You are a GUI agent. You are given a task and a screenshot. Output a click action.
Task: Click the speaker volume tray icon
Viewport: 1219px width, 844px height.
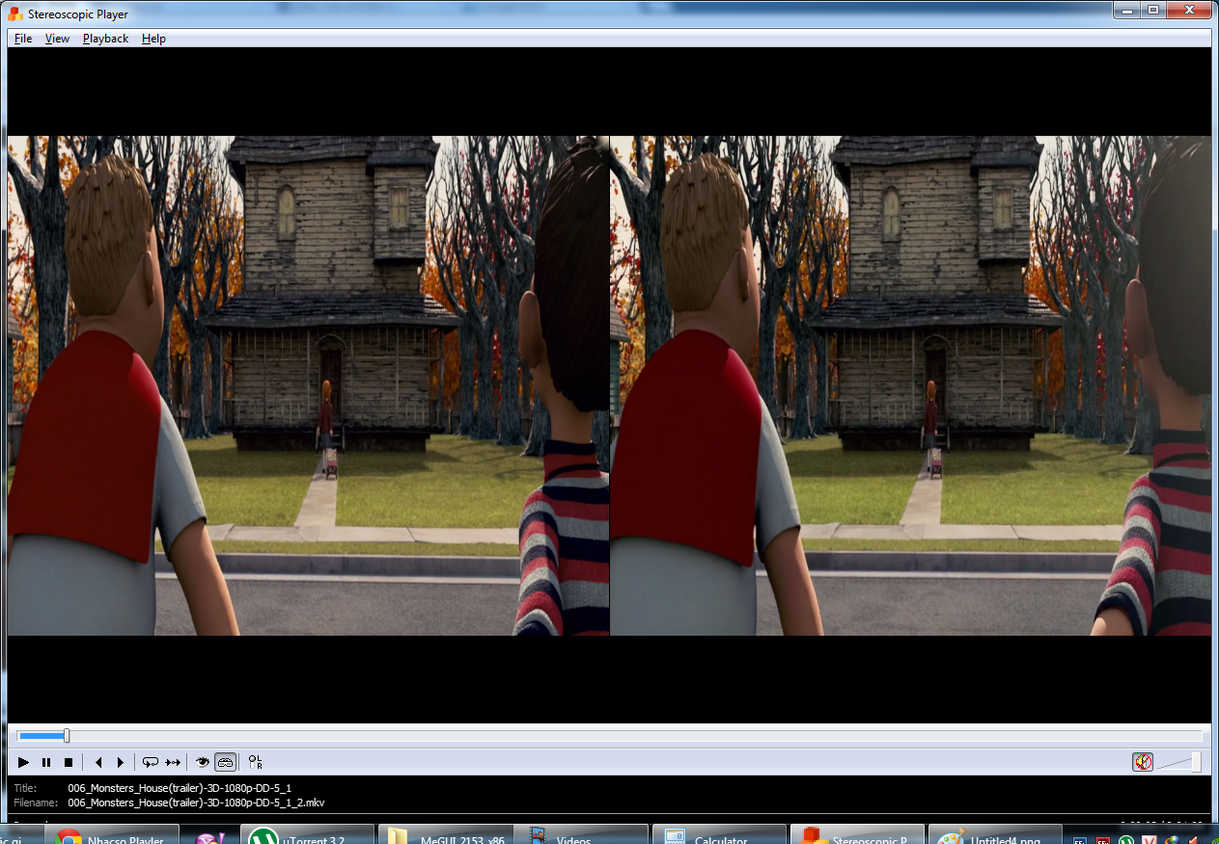click(1195, 840)
